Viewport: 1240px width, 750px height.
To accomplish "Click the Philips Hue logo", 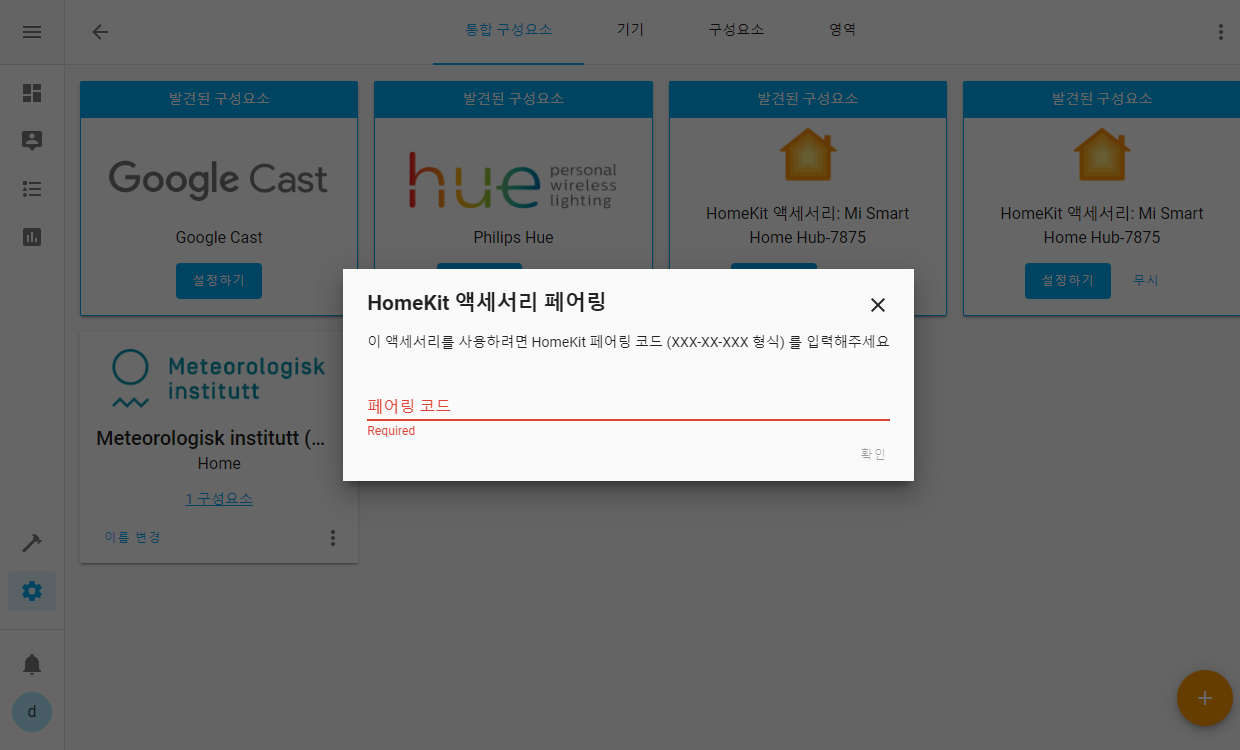I will click(x=513, y=180).
